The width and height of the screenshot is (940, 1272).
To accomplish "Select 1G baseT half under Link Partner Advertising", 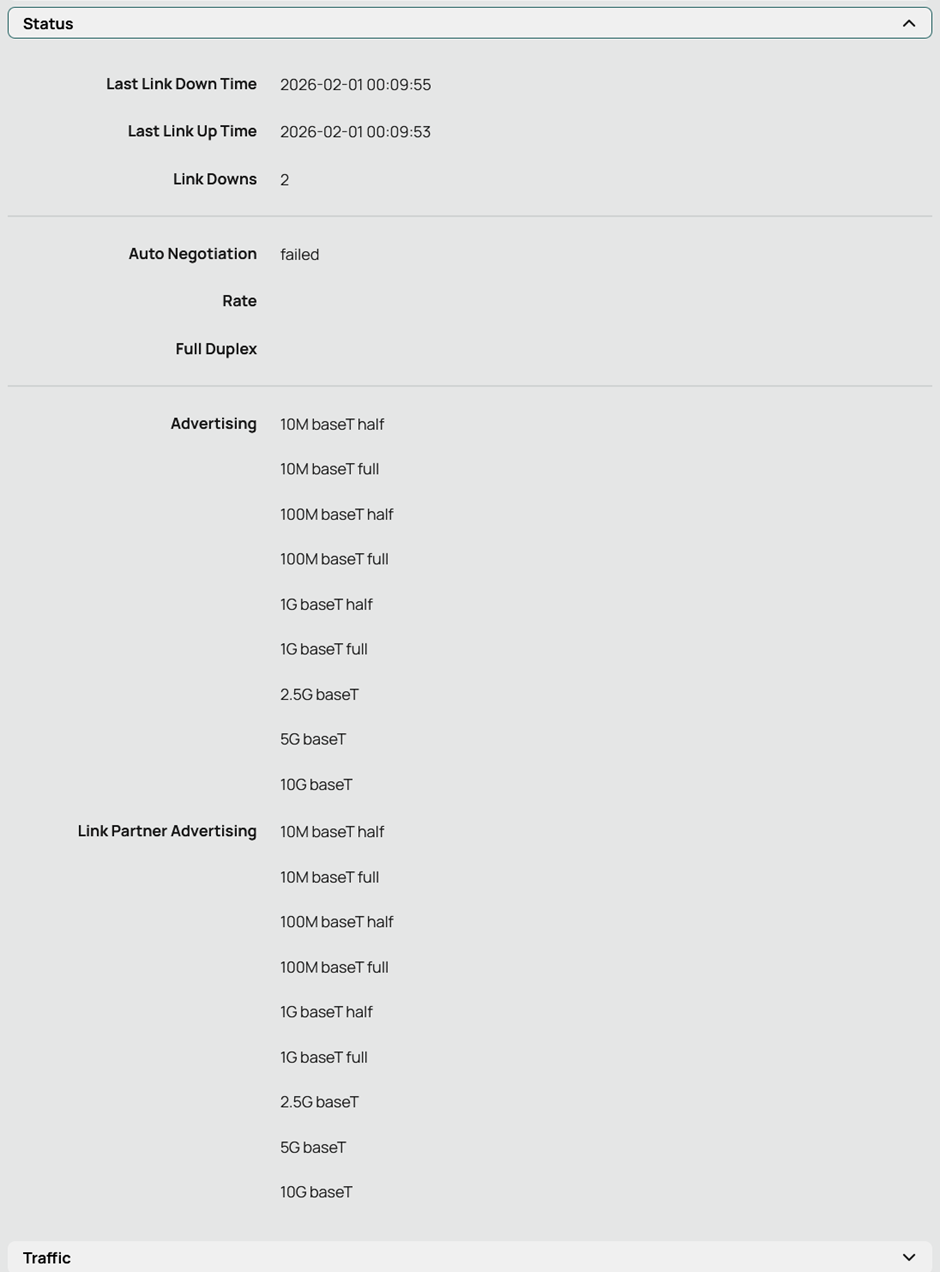I will [x=326, y=1012].
